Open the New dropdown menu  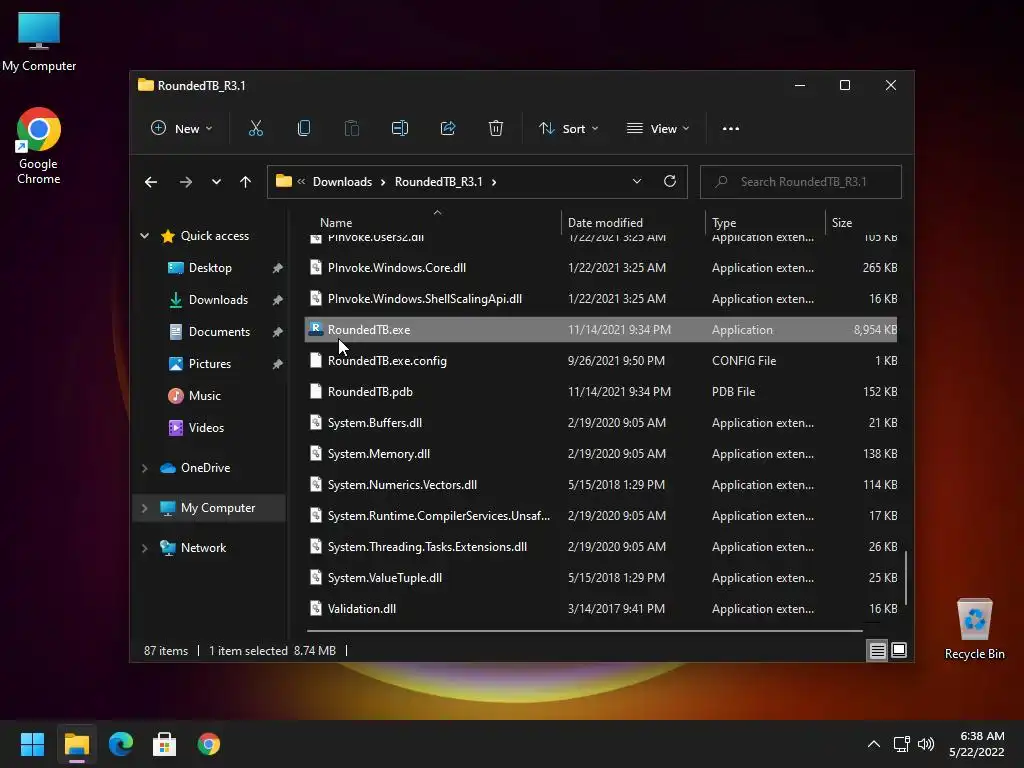(x=182, y=129)
